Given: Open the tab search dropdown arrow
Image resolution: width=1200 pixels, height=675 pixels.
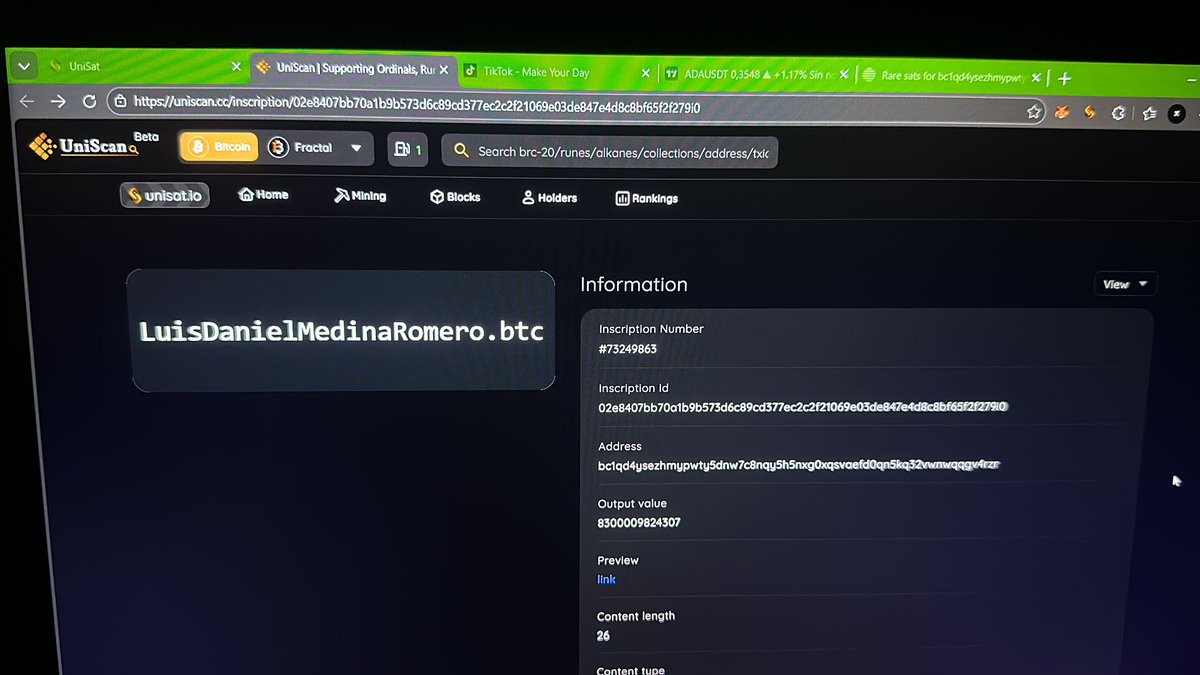Looking at the screenshot, I should pos(23,66).
